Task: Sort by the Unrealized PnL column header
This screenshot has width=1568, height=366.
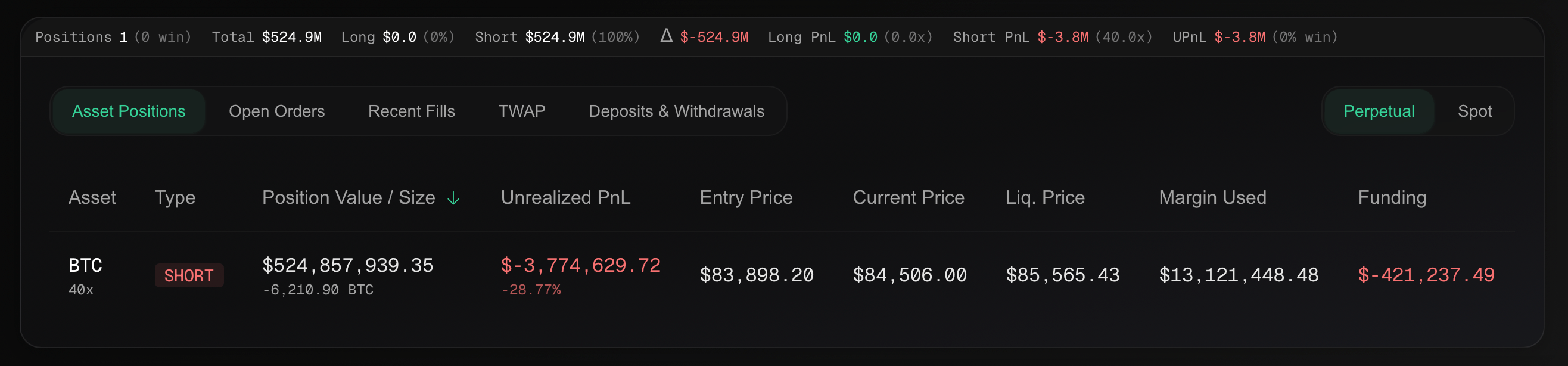Action: coord(565,198)
